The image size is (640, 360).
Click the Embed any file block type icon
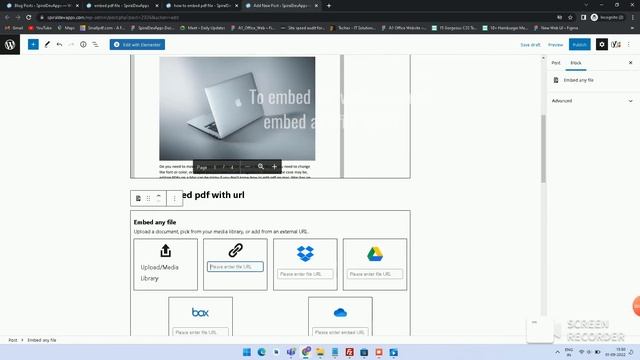tap(138, 198)
